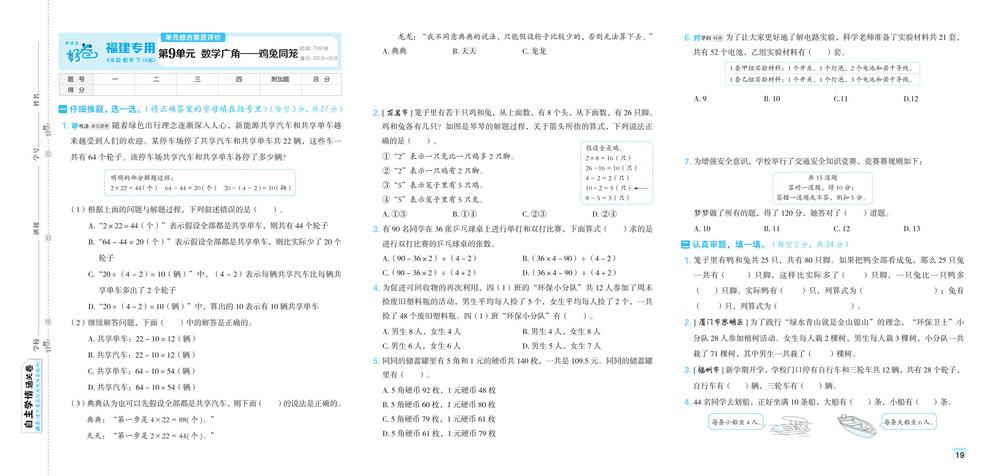Click the large boat illustration
The width and height of the screenshot is (1000, 476).
point(856,424)
